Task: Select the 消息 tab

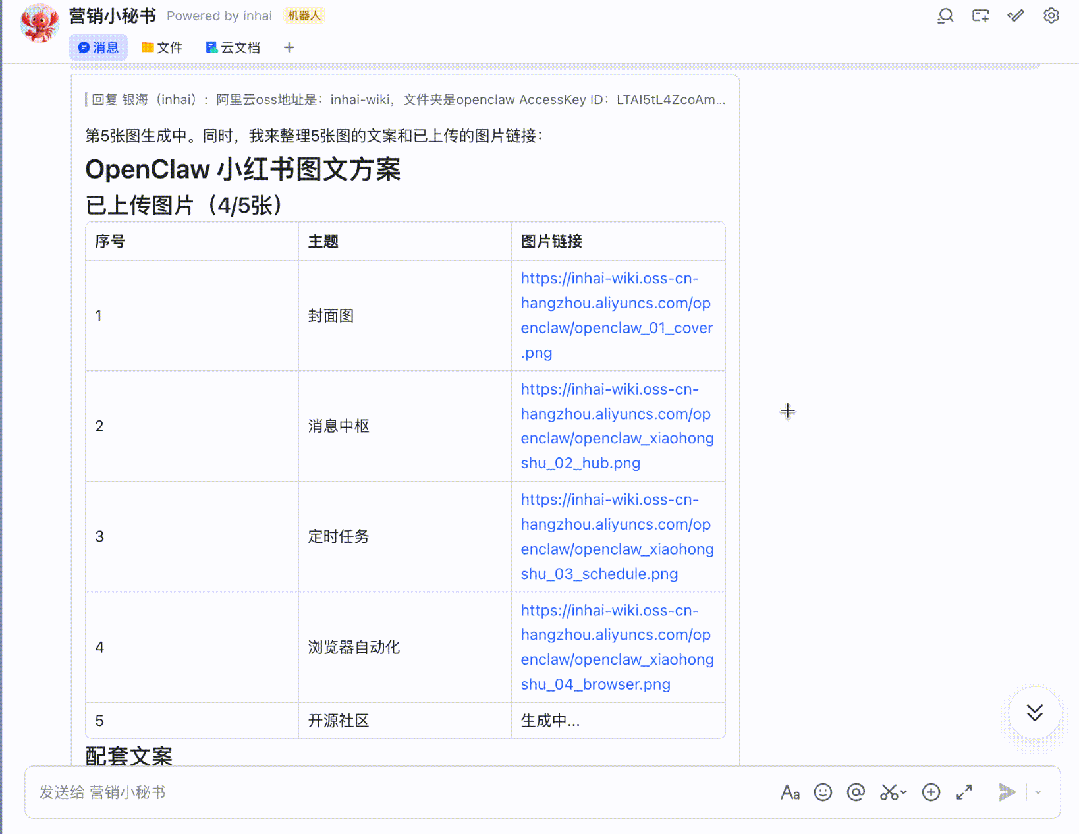Action: click(98, 47)
